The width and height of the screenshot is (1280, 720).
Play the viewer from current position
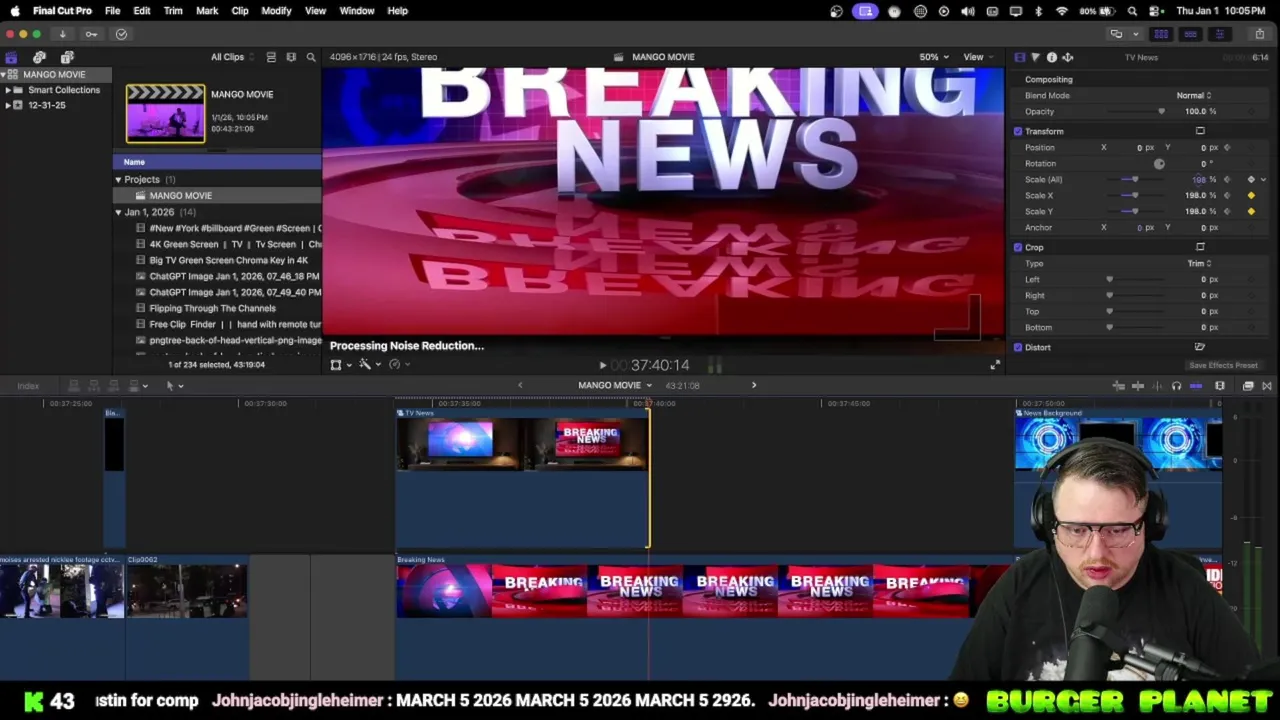click(x=602, y=366)
